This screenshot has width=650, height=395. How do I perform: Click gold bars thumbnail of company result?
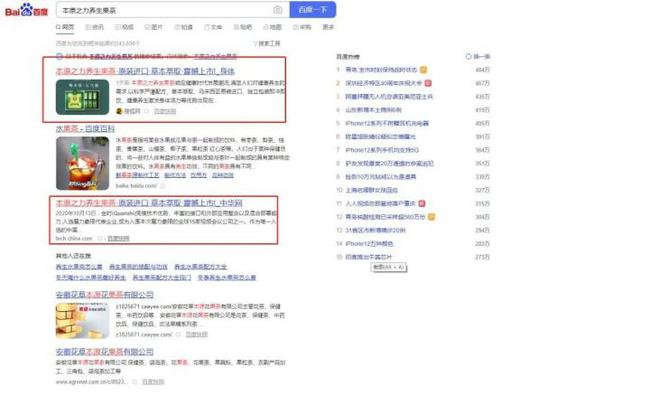82,321
